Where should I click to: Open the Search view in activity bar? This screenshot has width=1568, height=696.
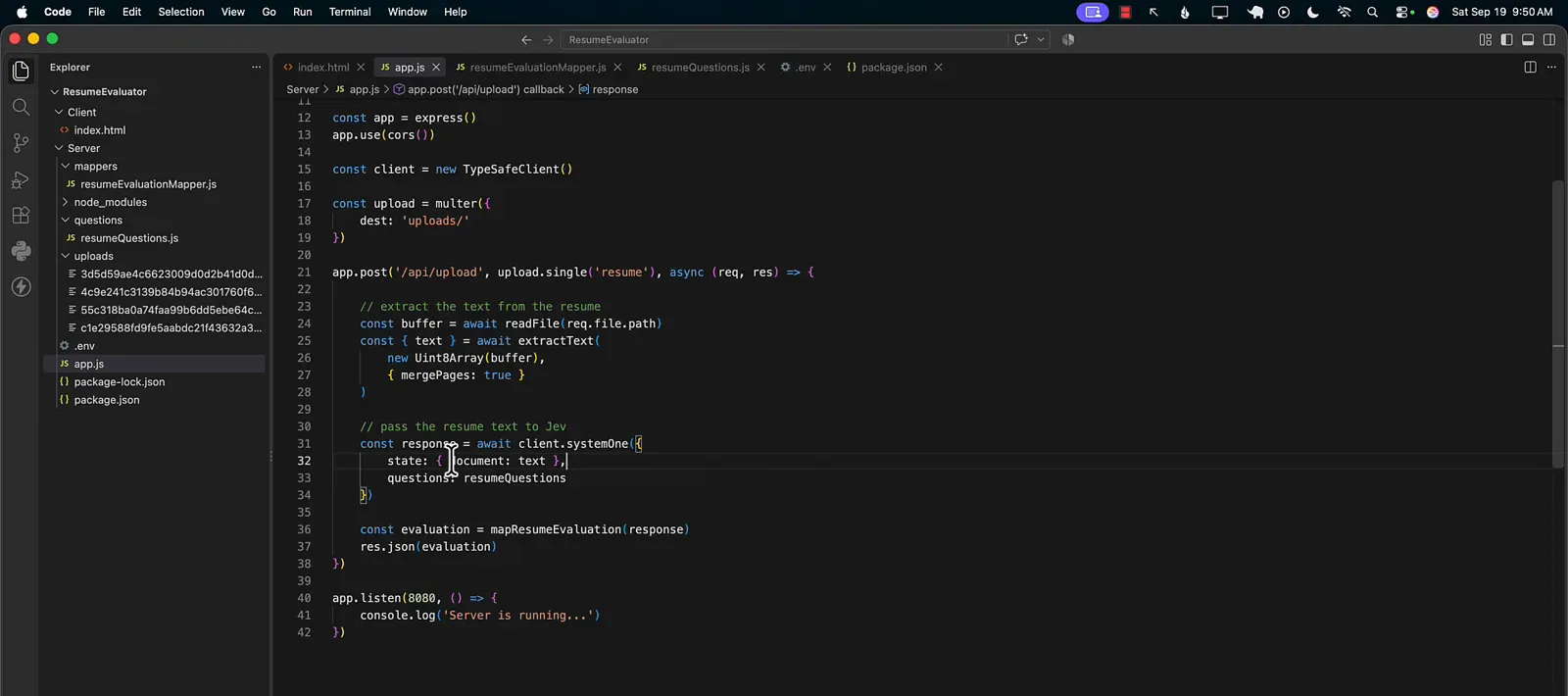[x=21, y=107]
